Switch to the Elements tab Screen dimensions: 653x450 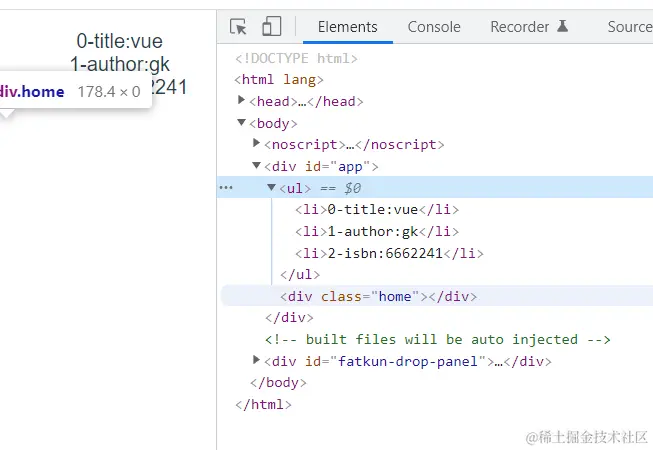348,27
